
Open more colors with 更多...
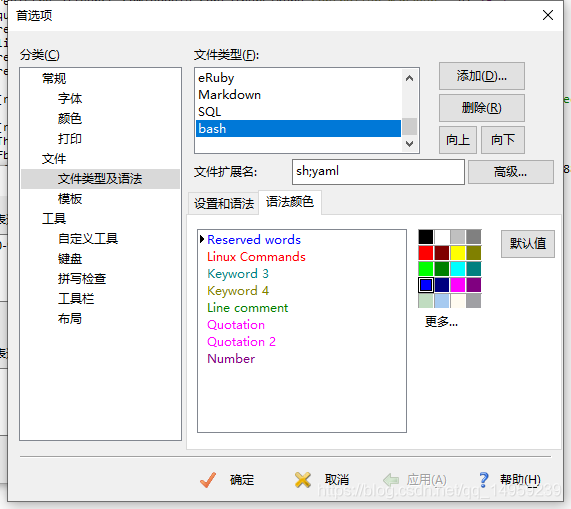pos(441,322)
